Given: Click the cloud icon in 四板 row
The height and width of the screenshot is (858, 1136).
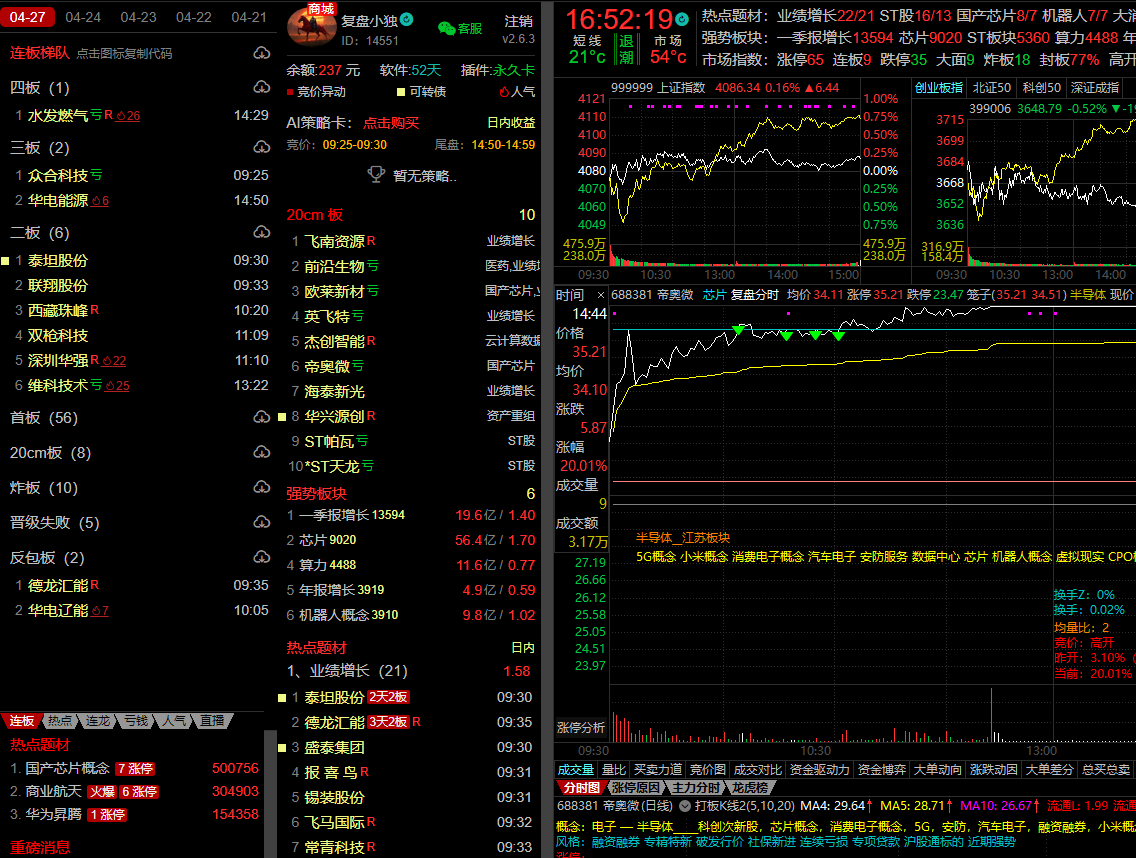Looking at the screenshot, I should pyautogui.click(x=261, y=88).
